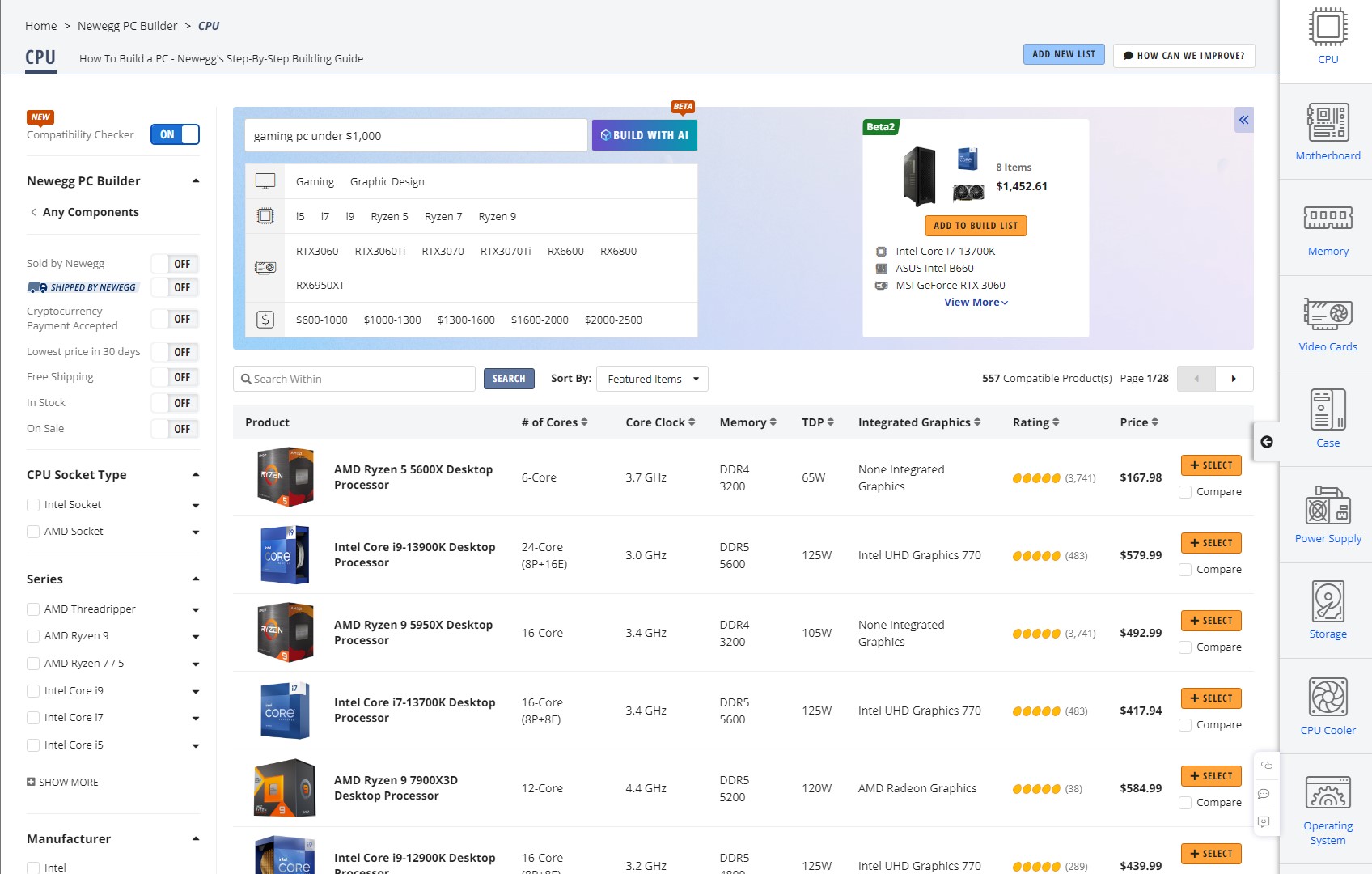Image resolution: width=1372 pixels, height=874 pixels.
Task: Choose the $1000-1300 budget option
Action: coord(392,320)
